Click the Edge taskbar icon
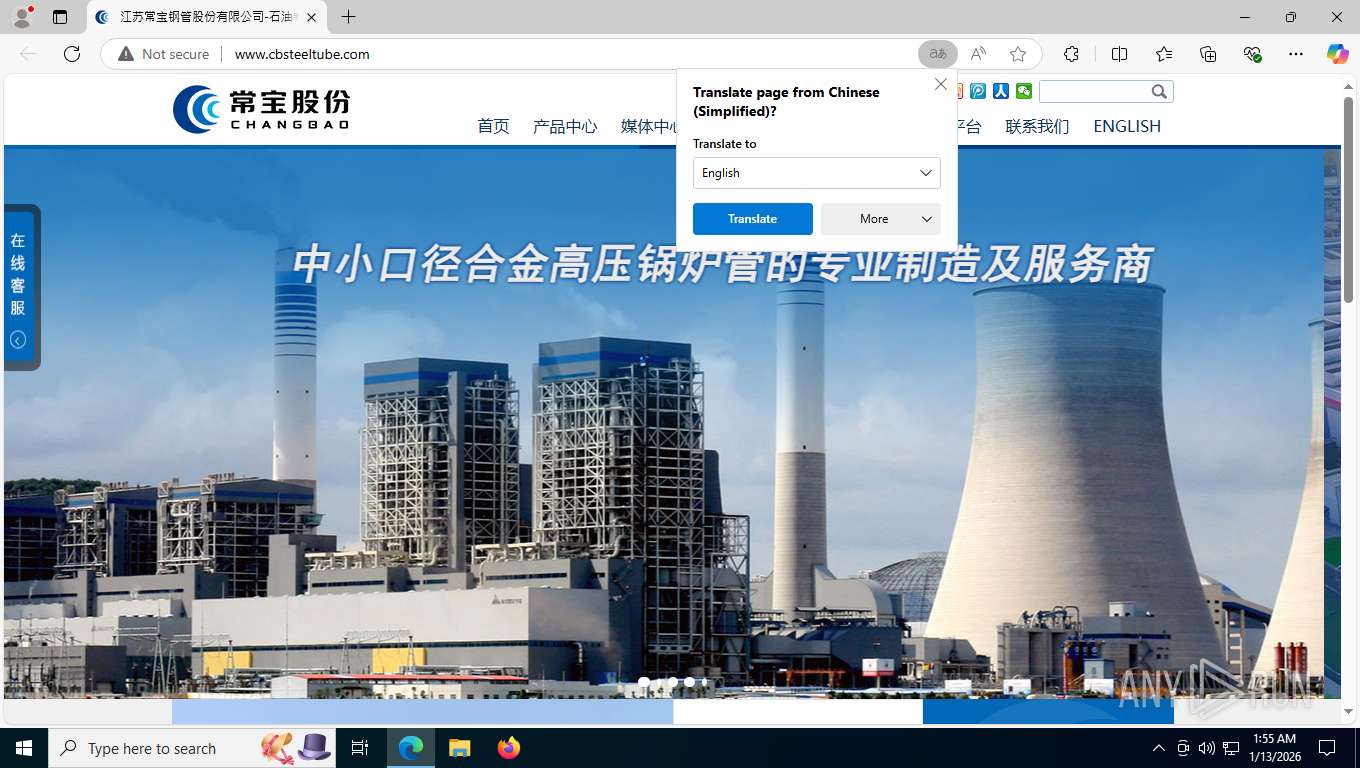 (411, 748)
